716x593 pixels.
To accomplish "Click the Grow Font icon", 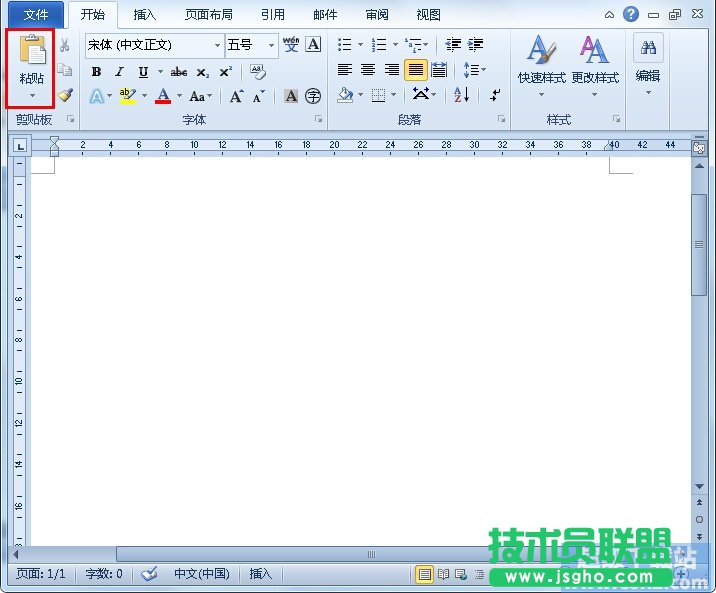I will pos(236,97).
